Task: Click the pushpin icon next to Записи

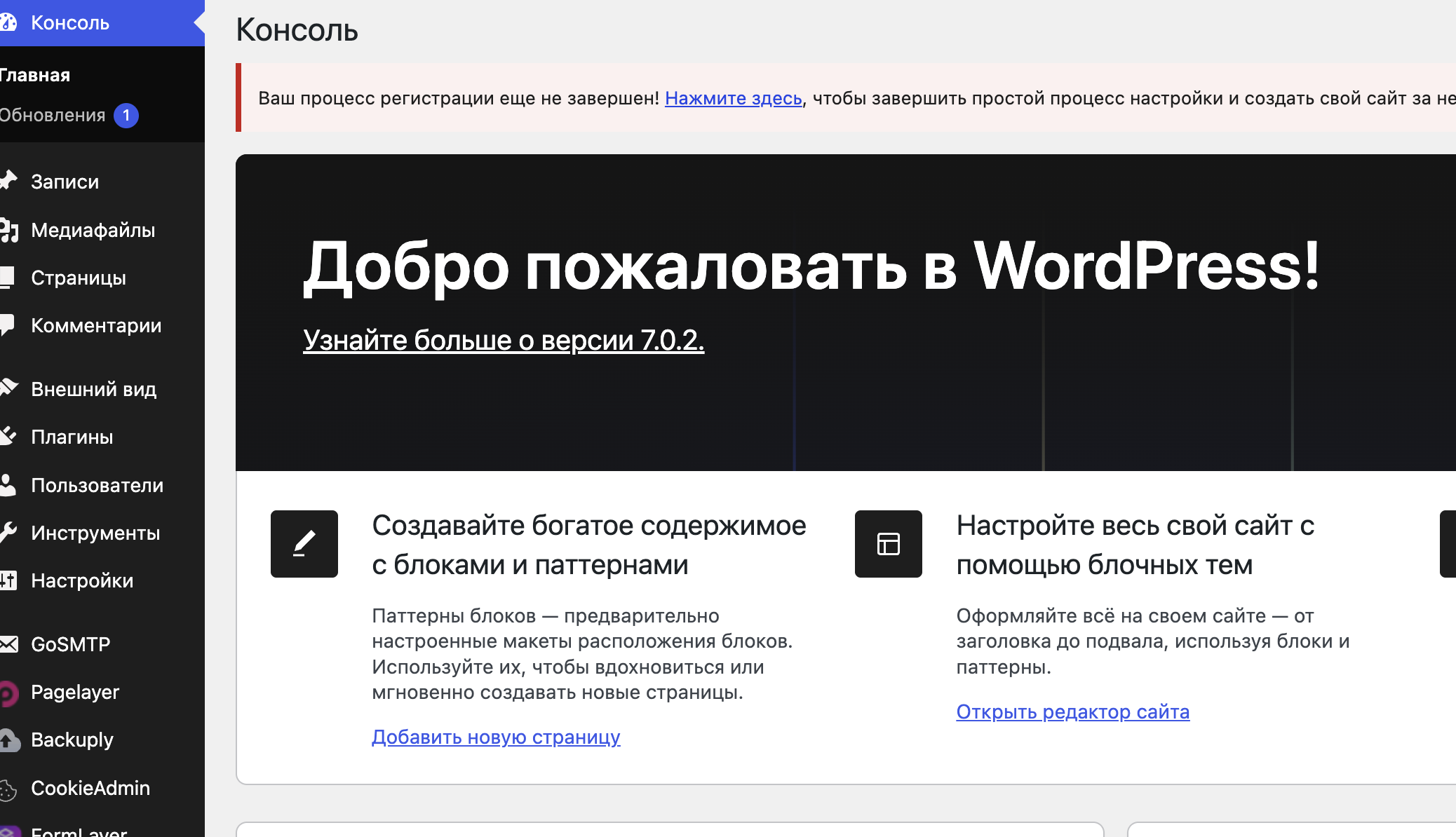Action: tap(8, 181)
